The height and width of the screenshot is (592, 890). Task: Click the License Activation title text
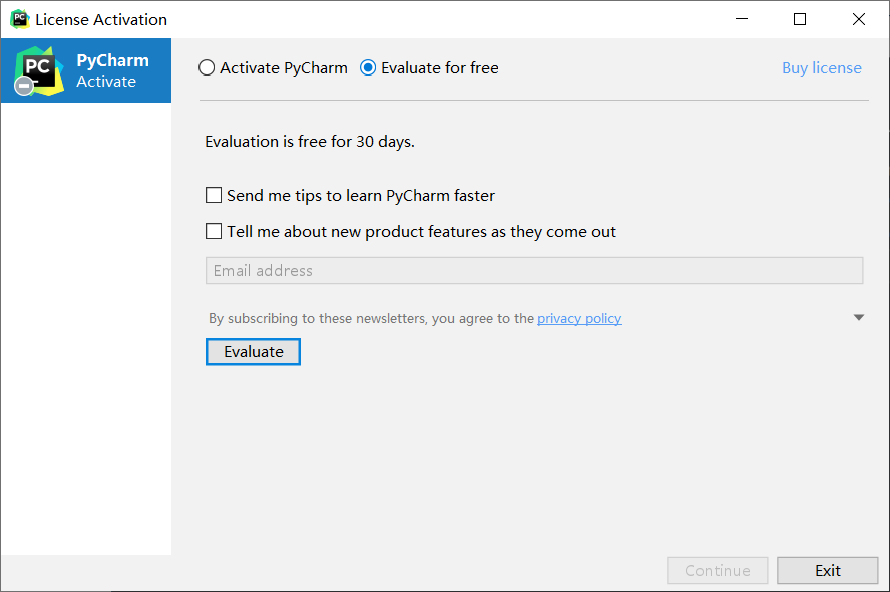[101, 19]
